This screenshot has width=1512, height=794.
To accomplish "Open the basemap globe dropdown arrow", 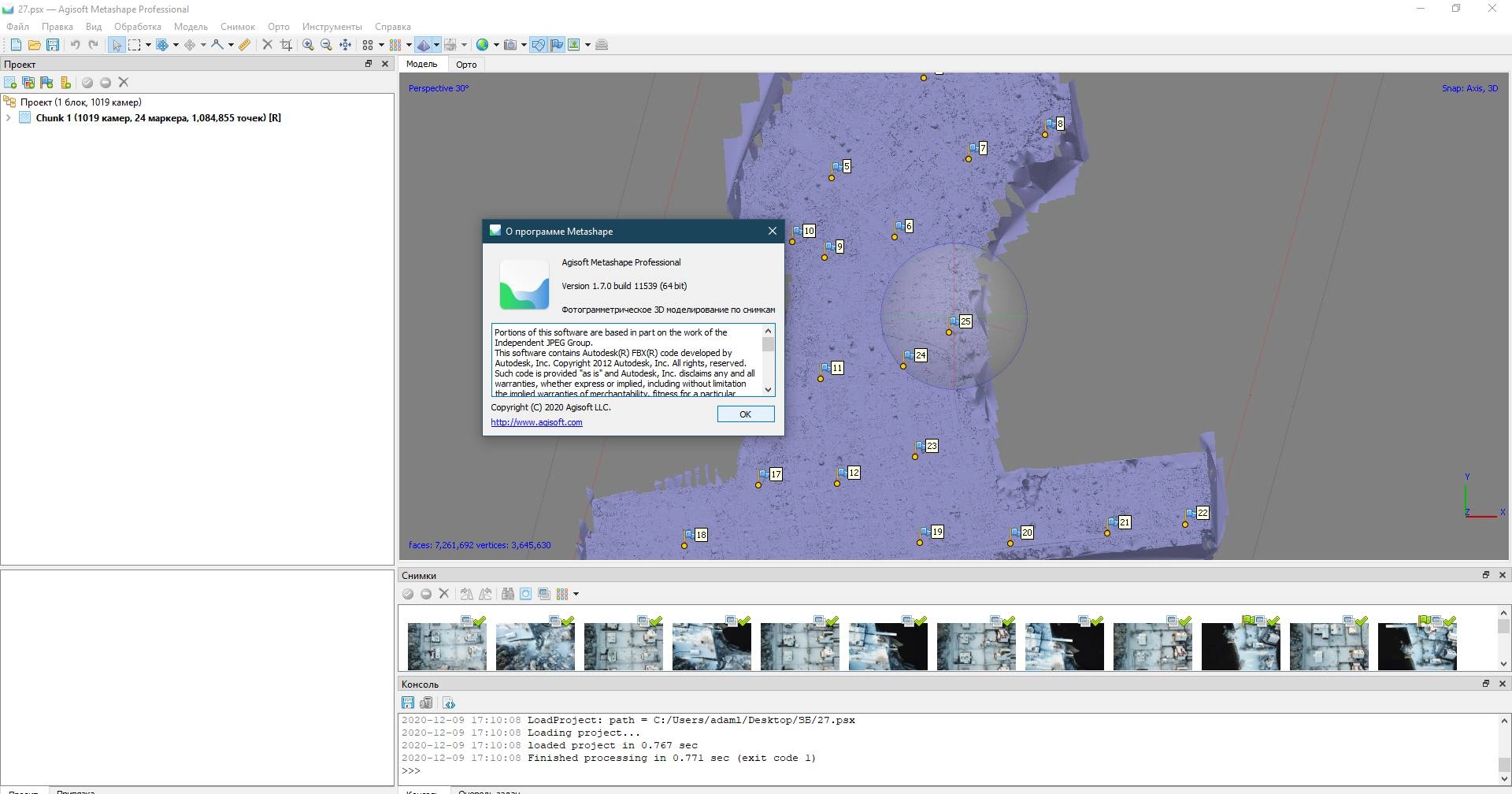I will coord(496,45).
